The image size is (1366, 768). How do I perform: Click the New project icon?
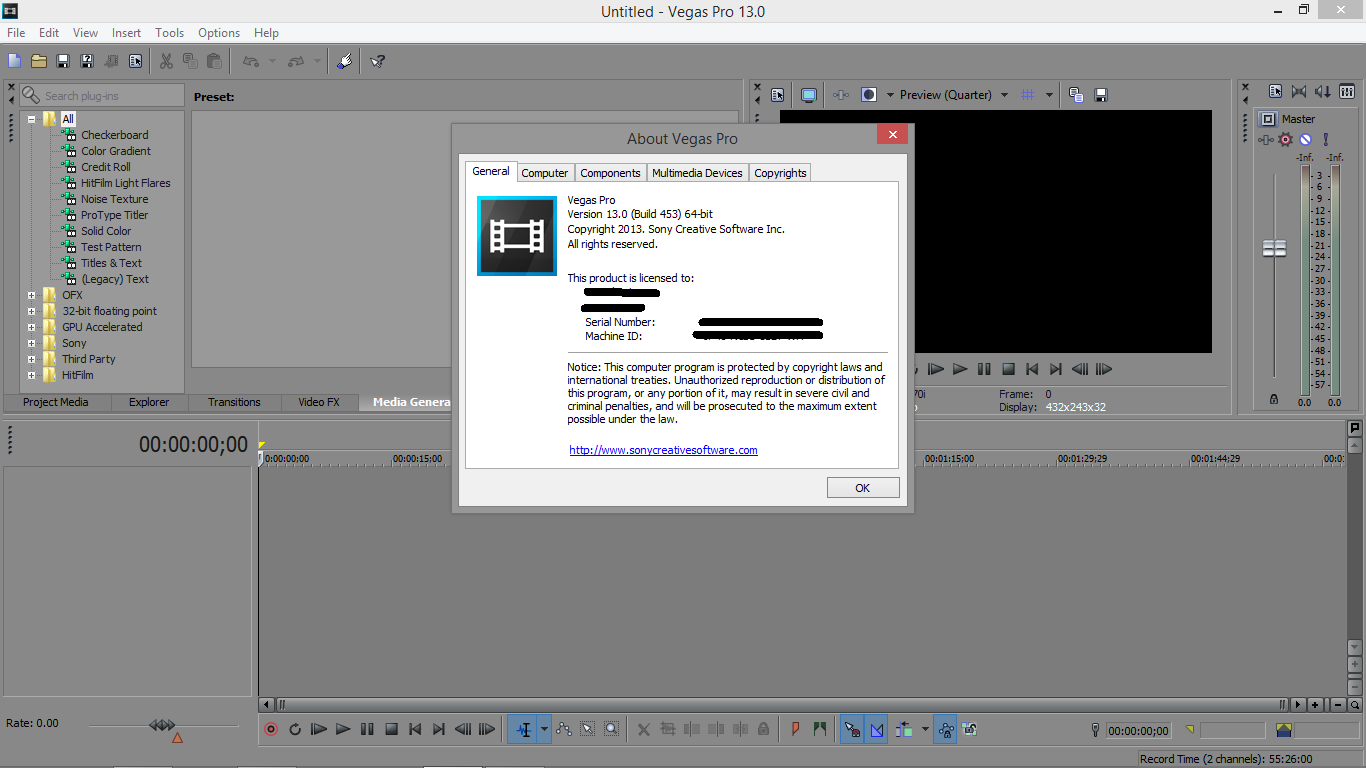click(14, 61)
